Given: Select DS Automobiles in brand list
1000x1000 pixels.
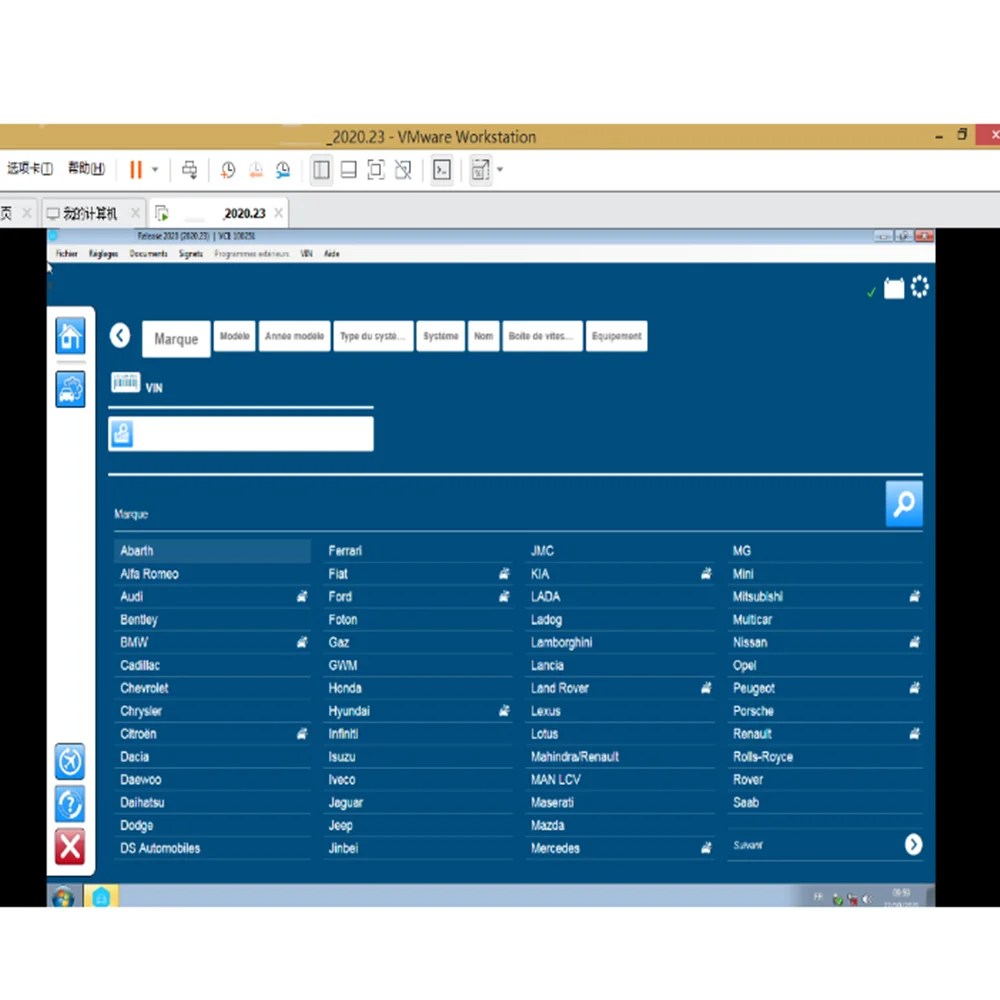Looking at the screenshot, I should coord(212,848).
